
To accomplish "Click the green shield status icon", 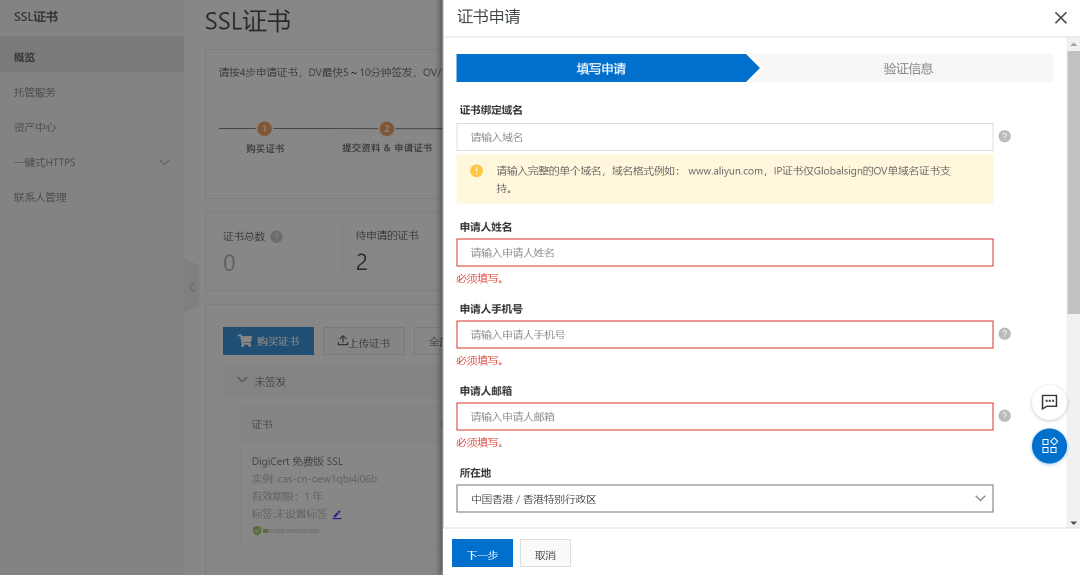I will point(257,531).
